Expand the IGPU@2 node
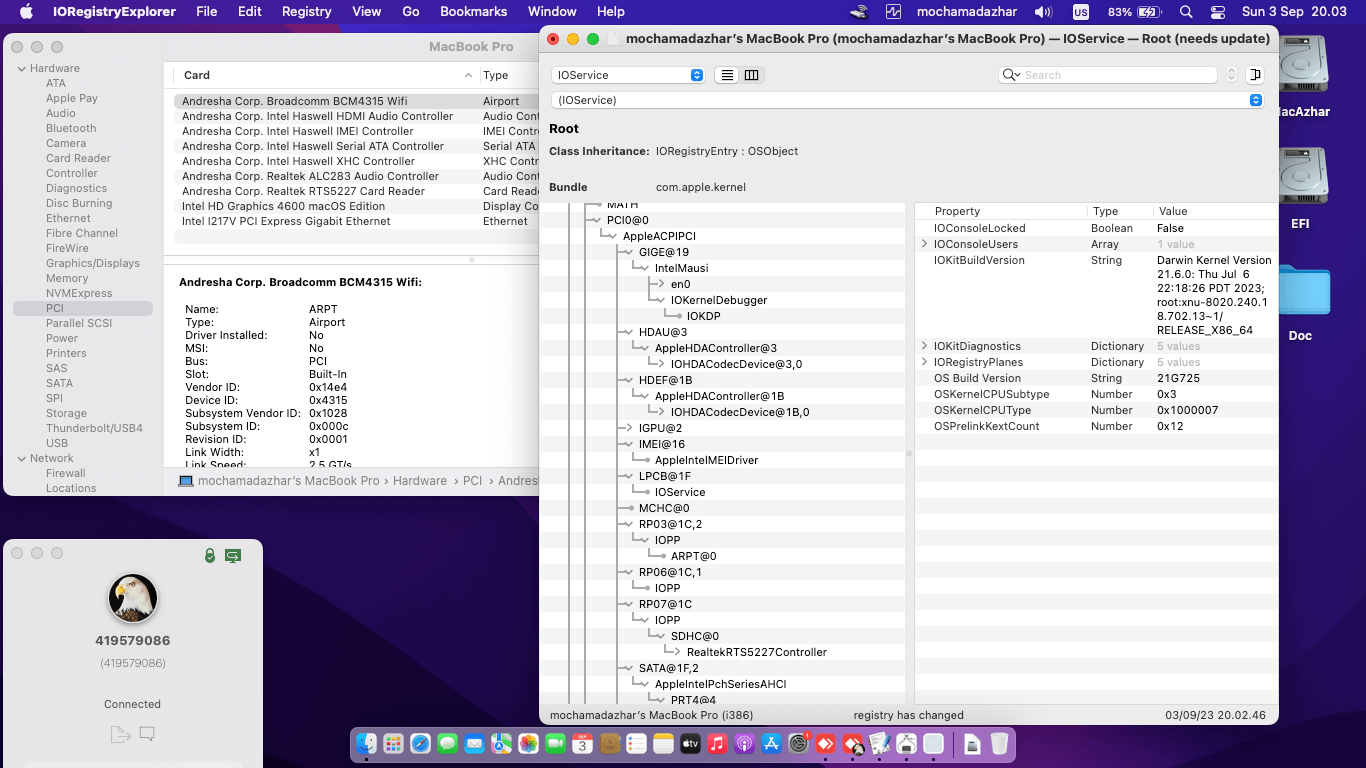The image size is (1366, 768). pyautogui.click(x=629, y=428)
